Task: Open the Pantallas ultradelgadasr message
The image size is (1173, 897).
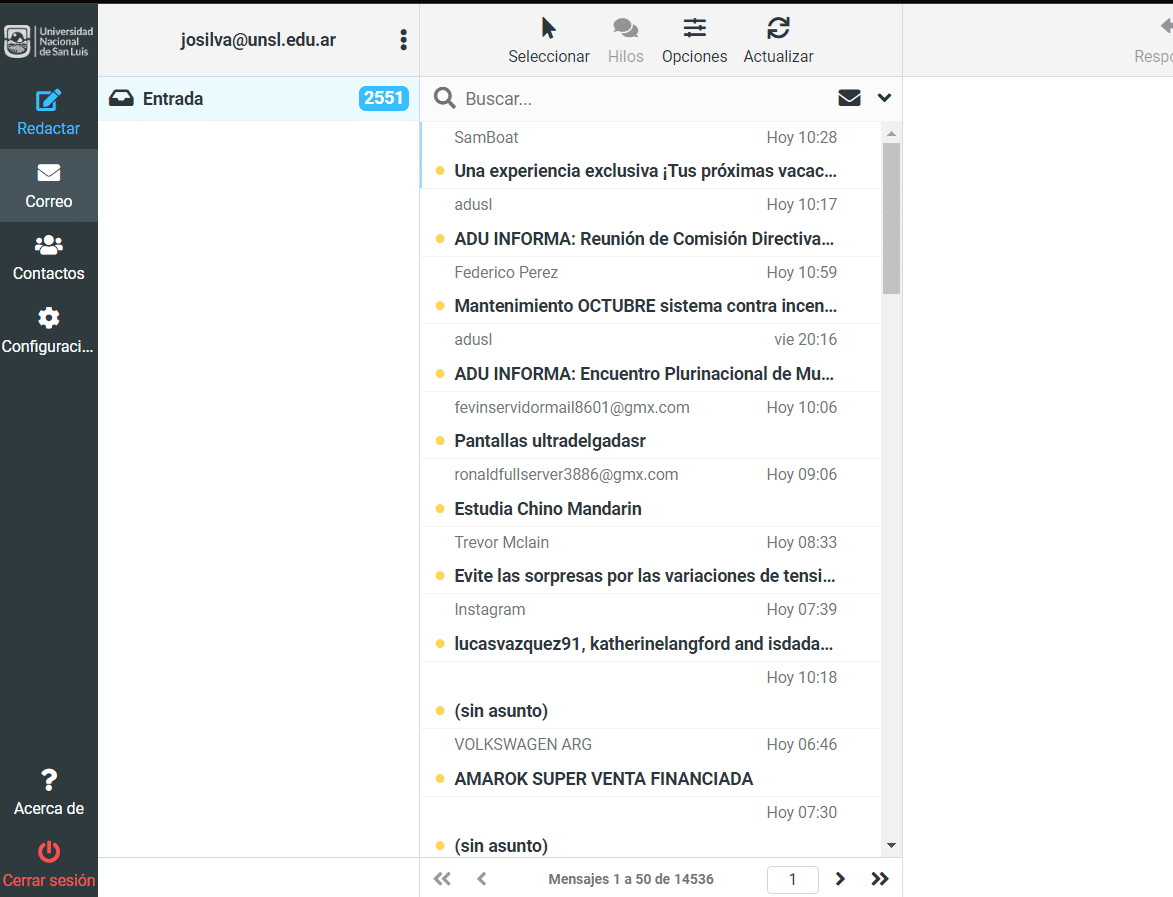Action: (651, 425)
